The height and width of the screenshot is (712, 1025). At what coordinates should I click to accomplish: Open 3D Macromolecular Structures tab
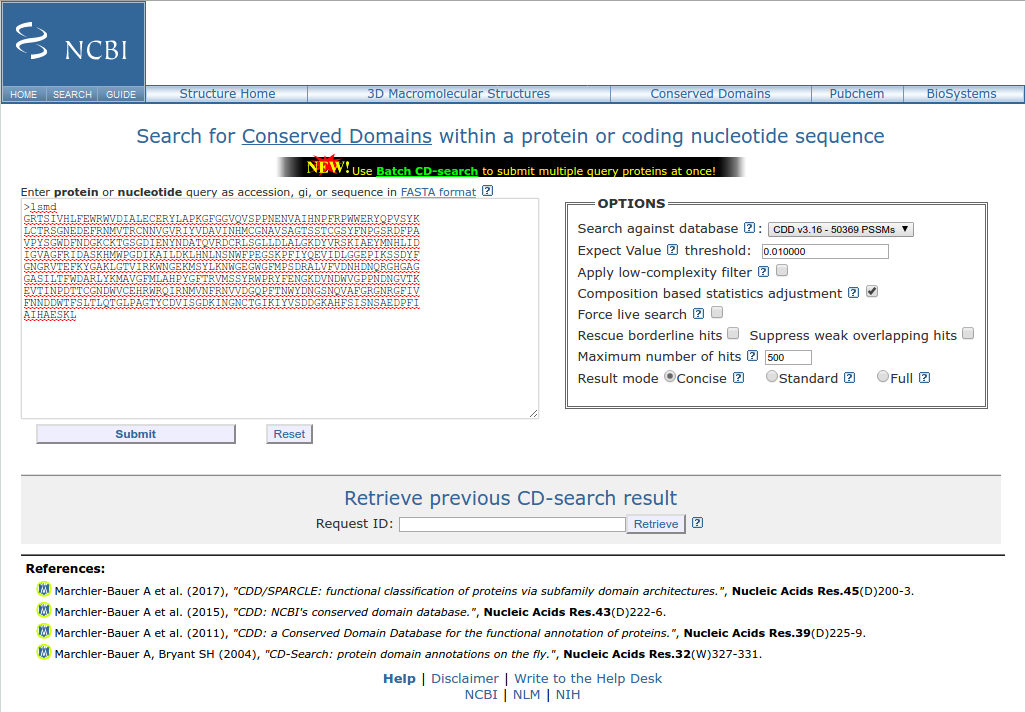(x=458, y=93)
